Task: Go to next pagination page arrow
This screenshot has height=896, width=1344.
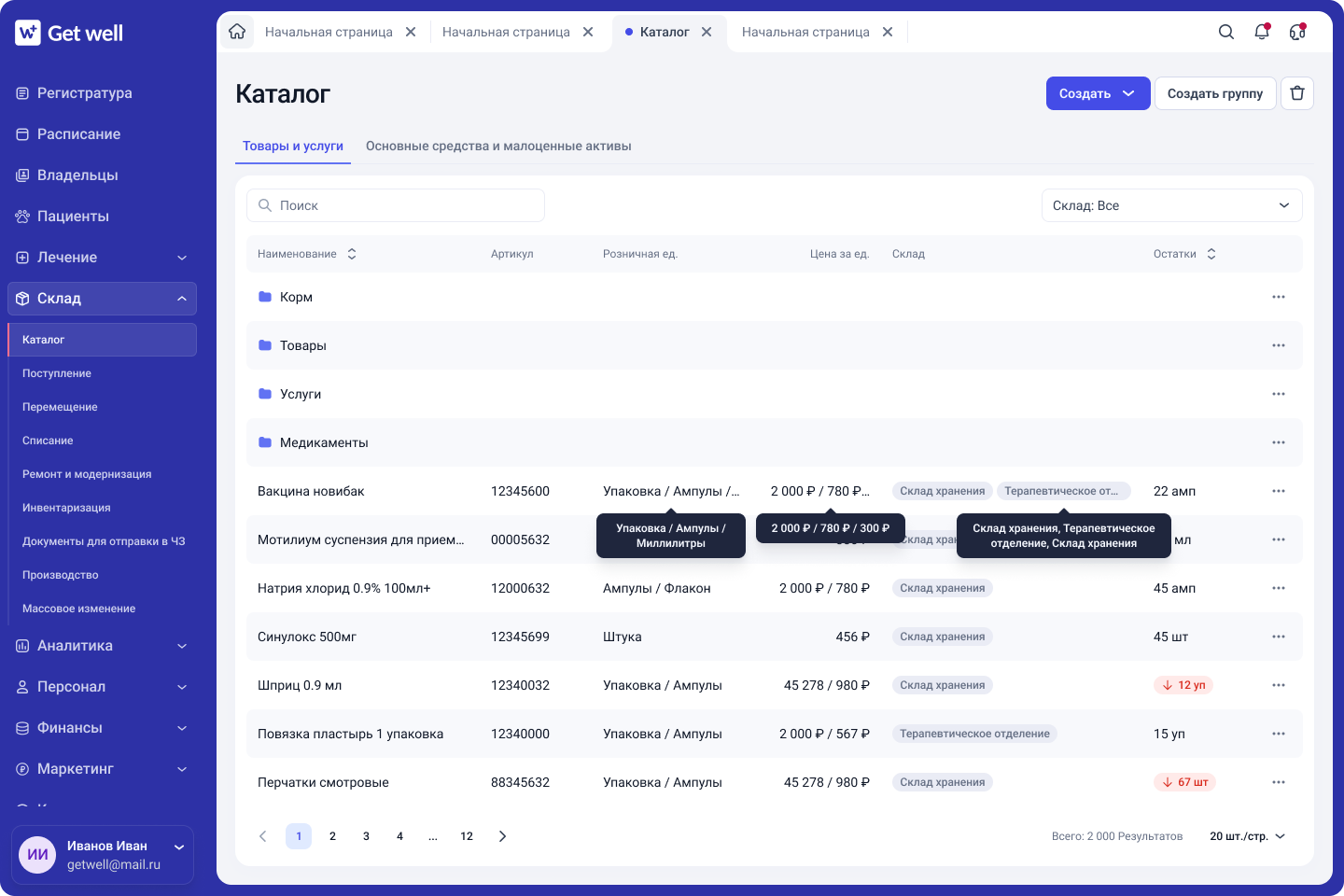Action: (x=502, y=836)
